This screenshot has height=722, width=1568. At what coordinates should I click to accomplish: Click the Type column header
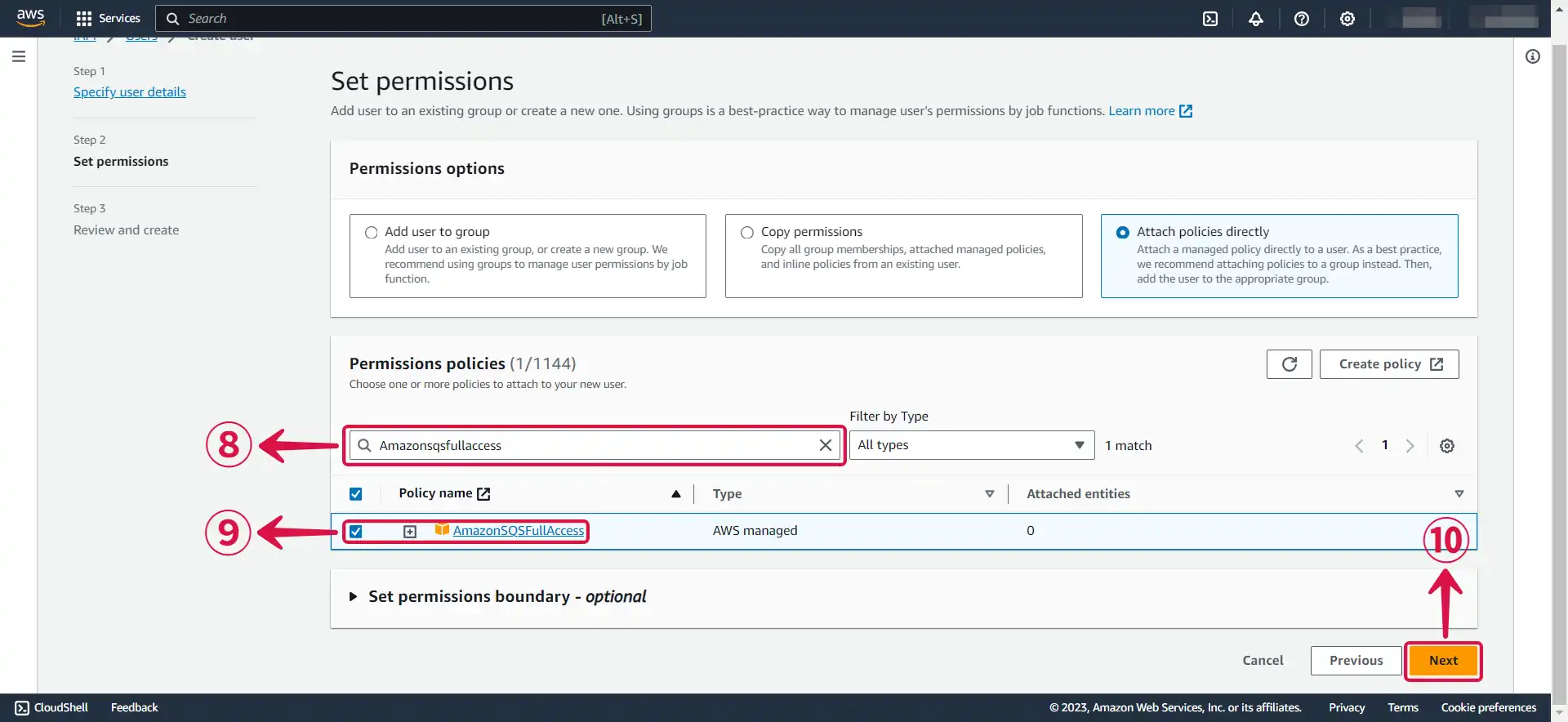pyautogui.click(x=727, y=494)
